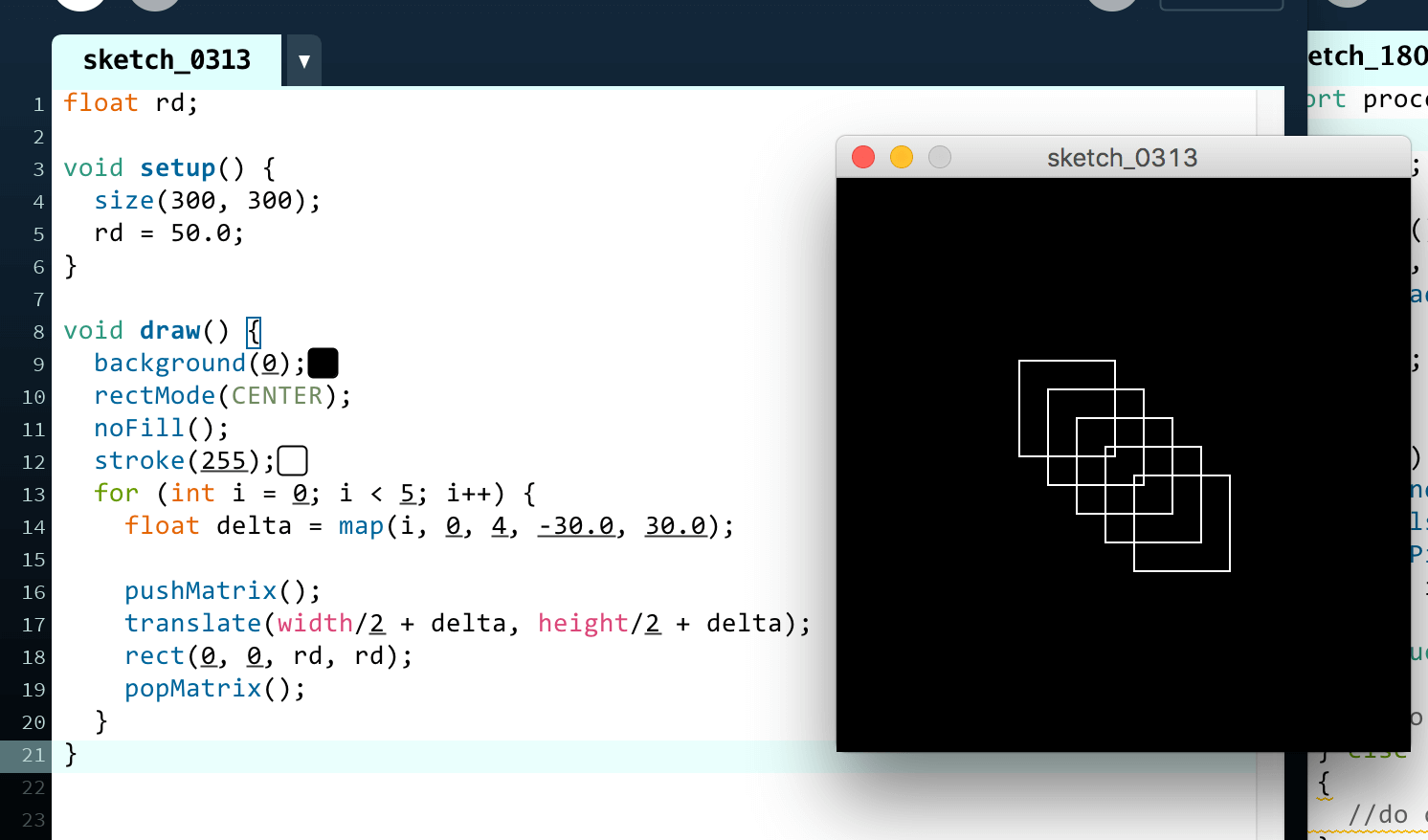Viewport: 1428px width, 840px height.
Task: Place the cursor on the rectMode(CENTER) line
Action: point(223,396)
